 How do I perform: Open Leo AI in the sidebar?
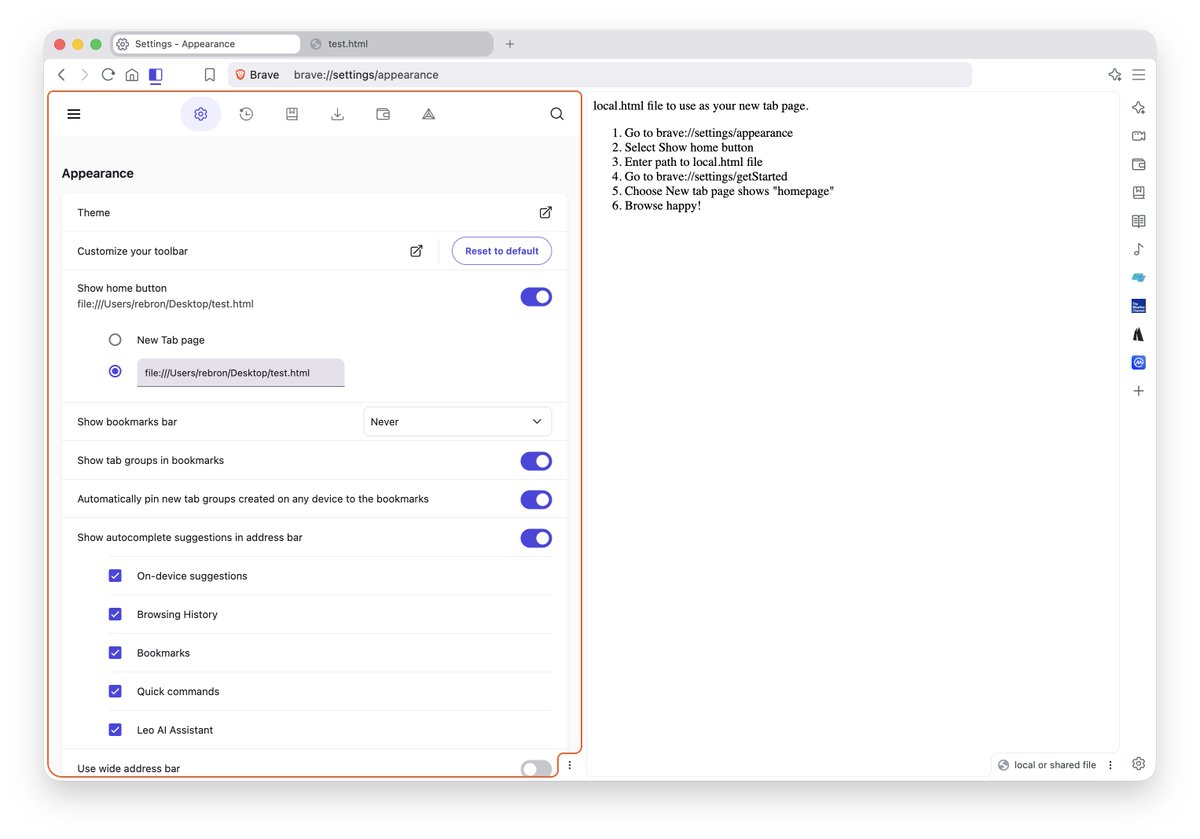[x=1138, y=108]
